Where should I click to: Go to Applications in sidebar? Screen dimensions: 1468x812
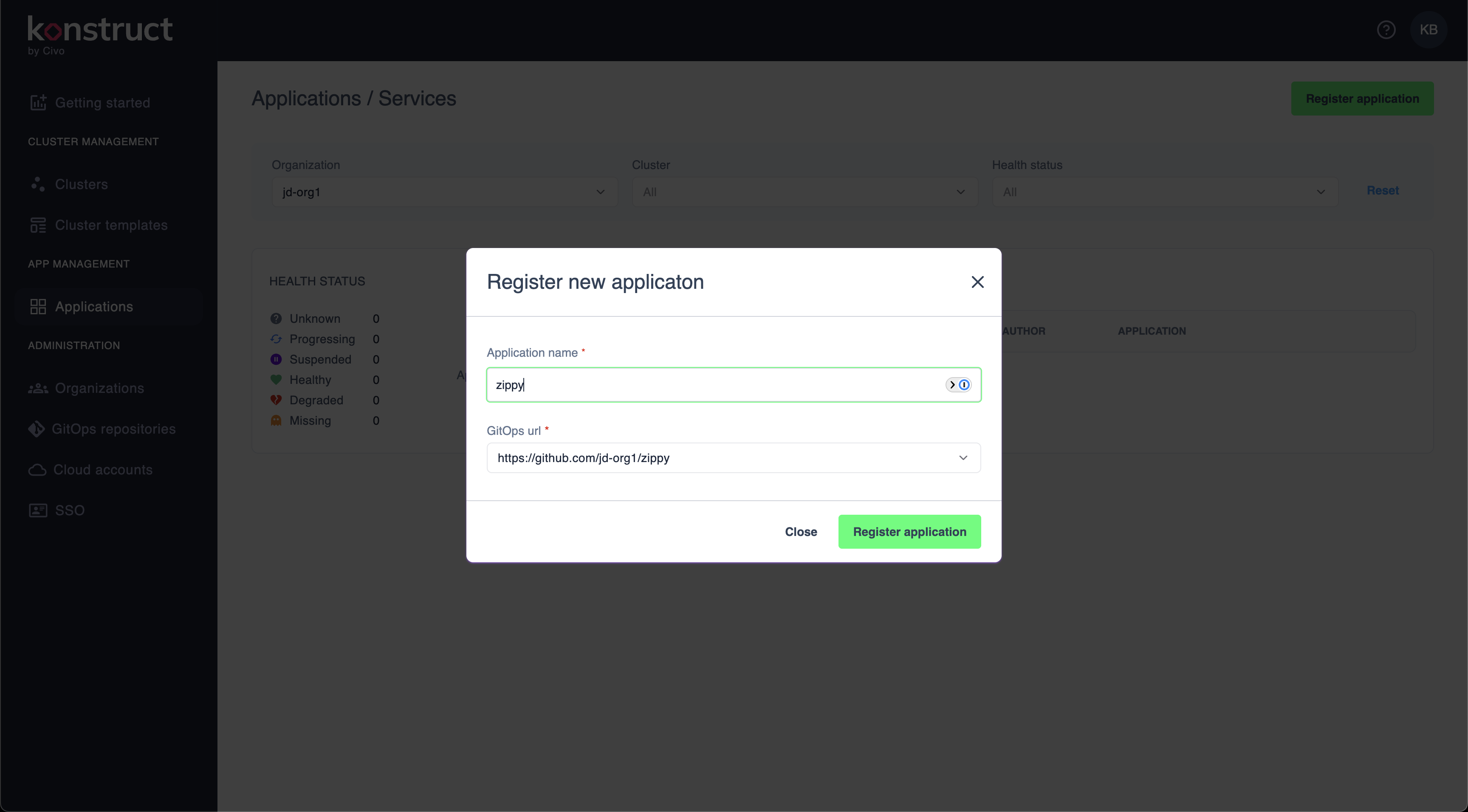94,307
